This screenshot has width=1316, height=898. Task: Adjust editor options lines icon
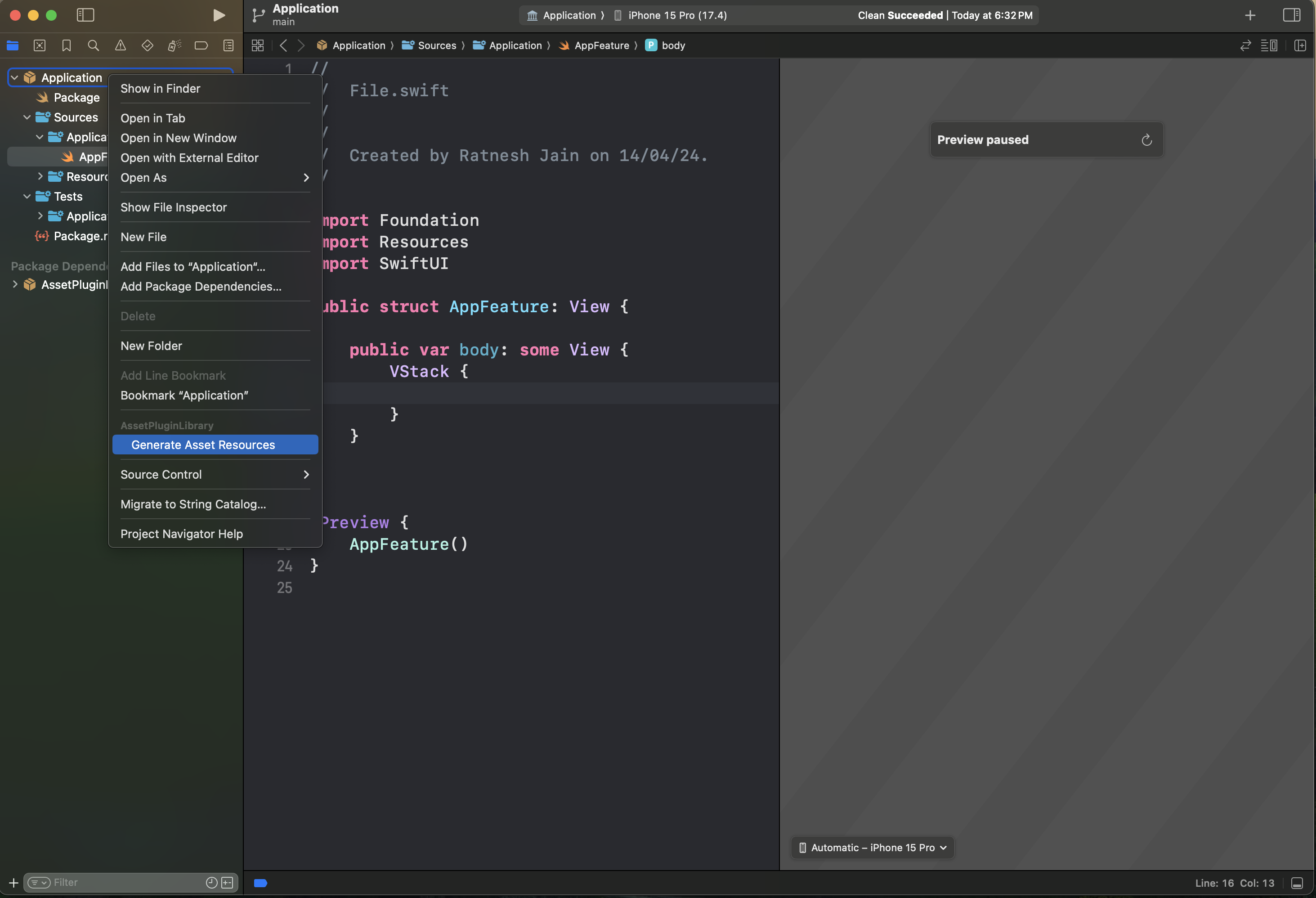click(x=1269, y=46)
